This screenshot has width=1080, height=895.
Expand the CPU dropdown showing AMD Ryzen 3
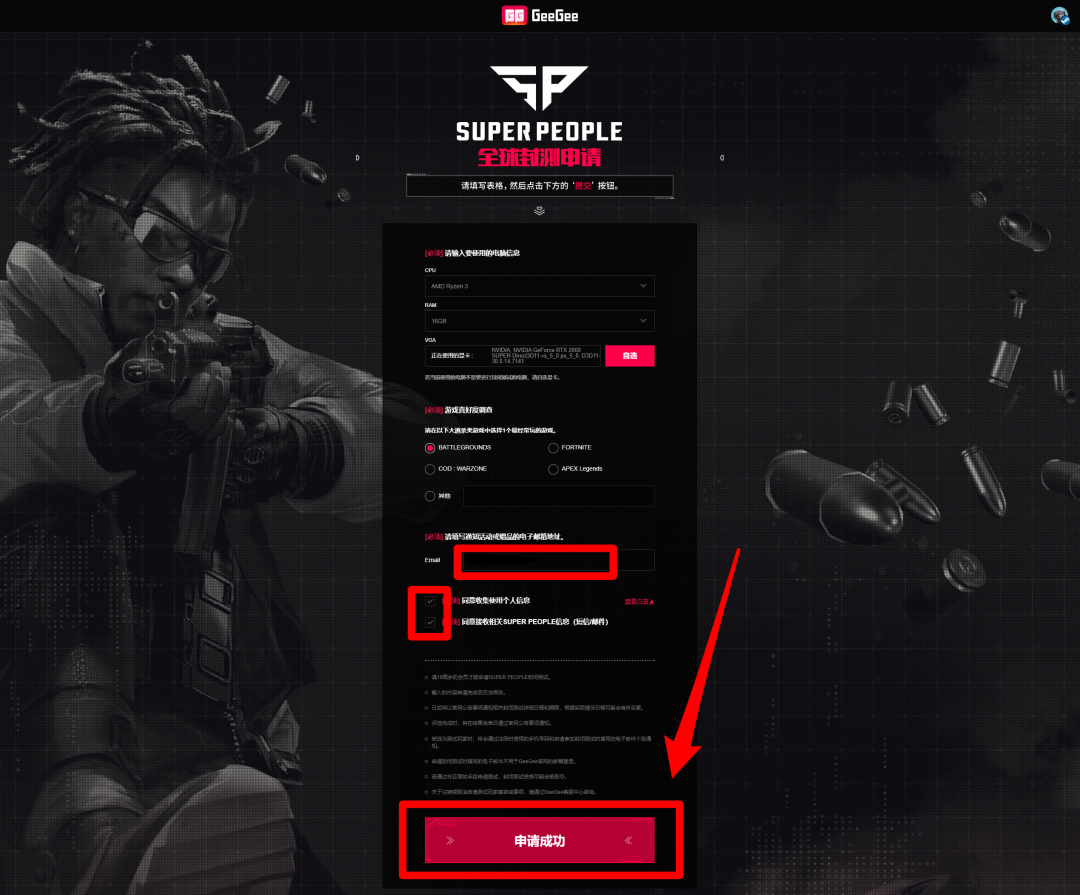(x=539, y=286)
